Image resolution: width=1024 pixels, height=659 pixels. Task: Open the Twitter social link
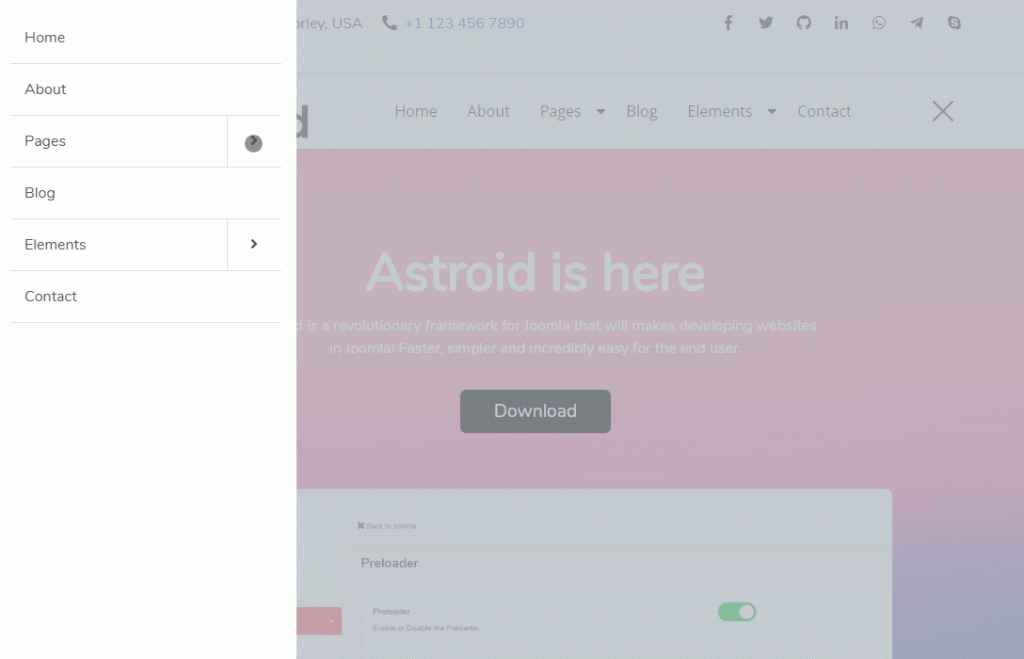click(766, 23)
